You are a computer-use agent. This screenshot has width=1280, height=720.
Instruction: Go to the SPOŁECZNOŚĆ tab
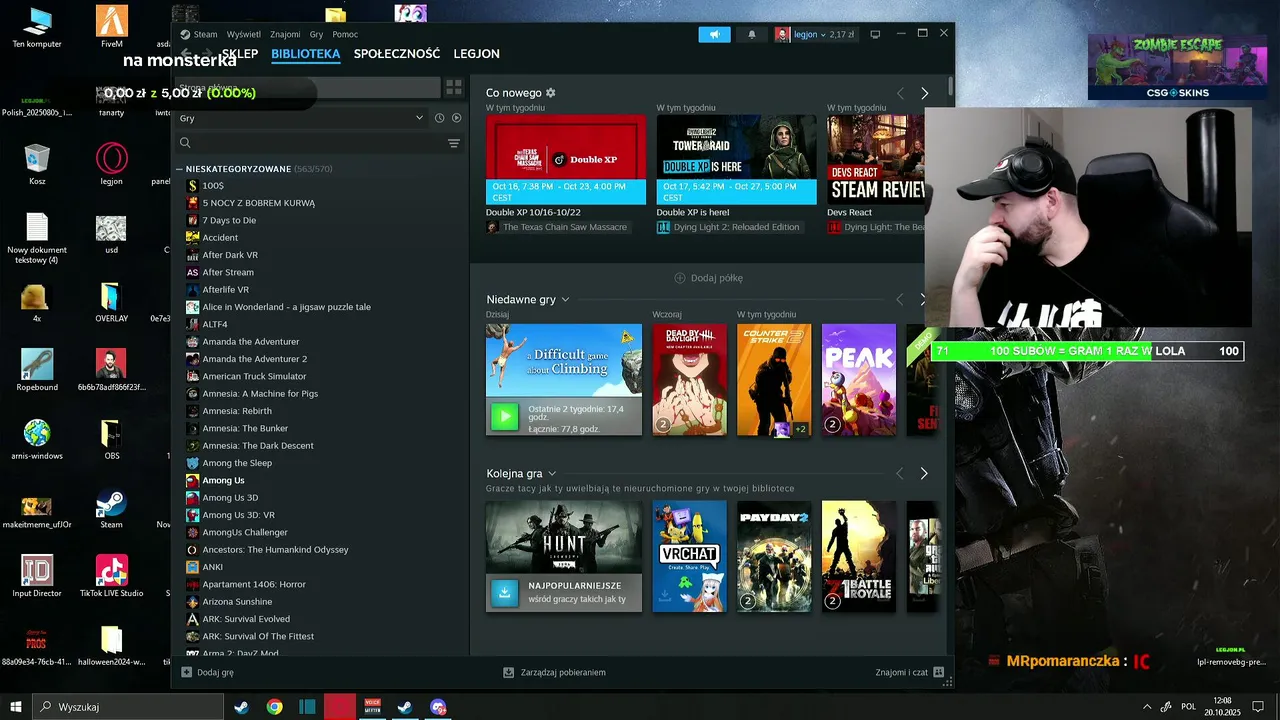click(397, 54)
